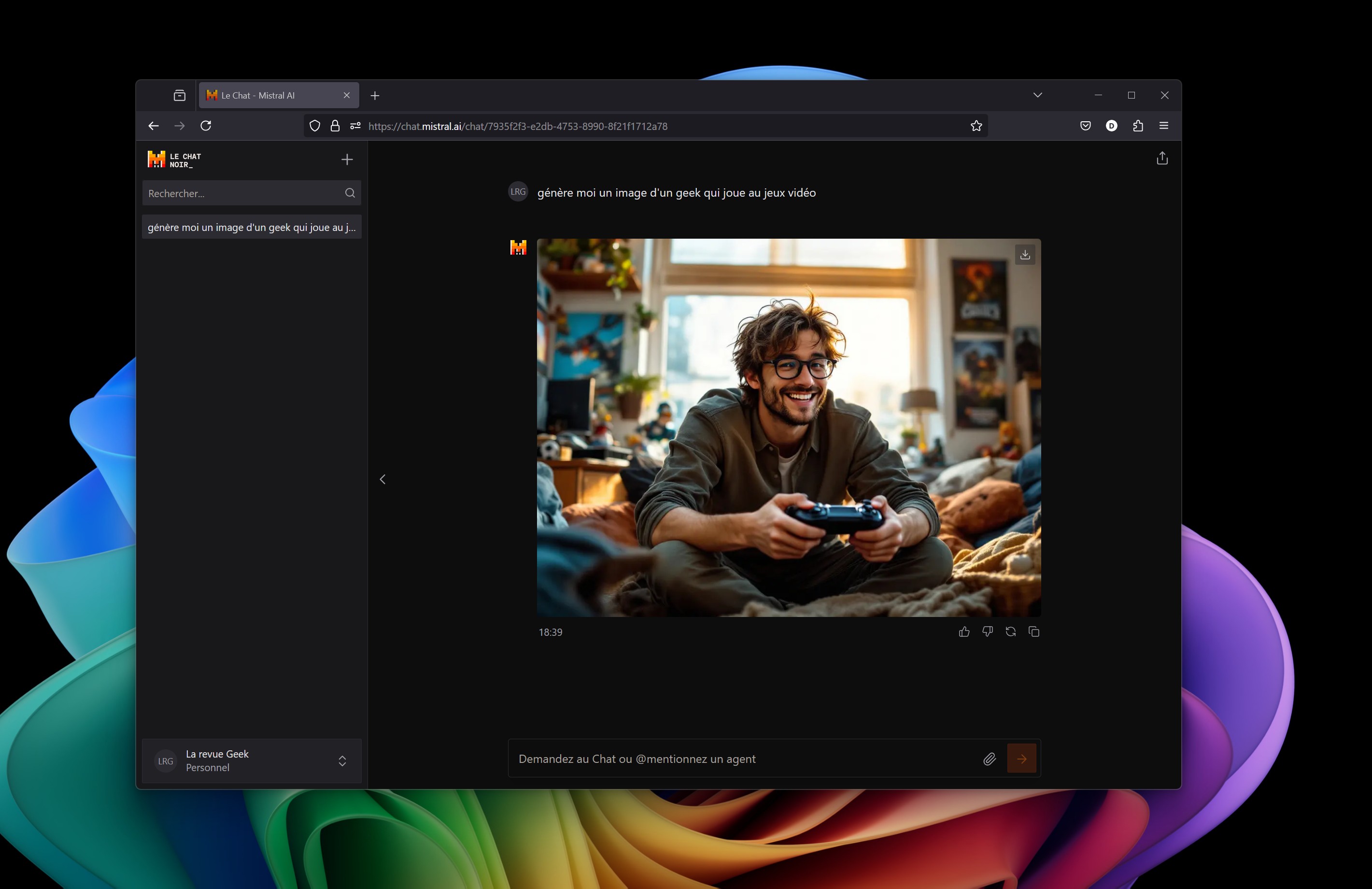
Task: Click the thumbs down feedback icon
Action: [x=987, y=631]
